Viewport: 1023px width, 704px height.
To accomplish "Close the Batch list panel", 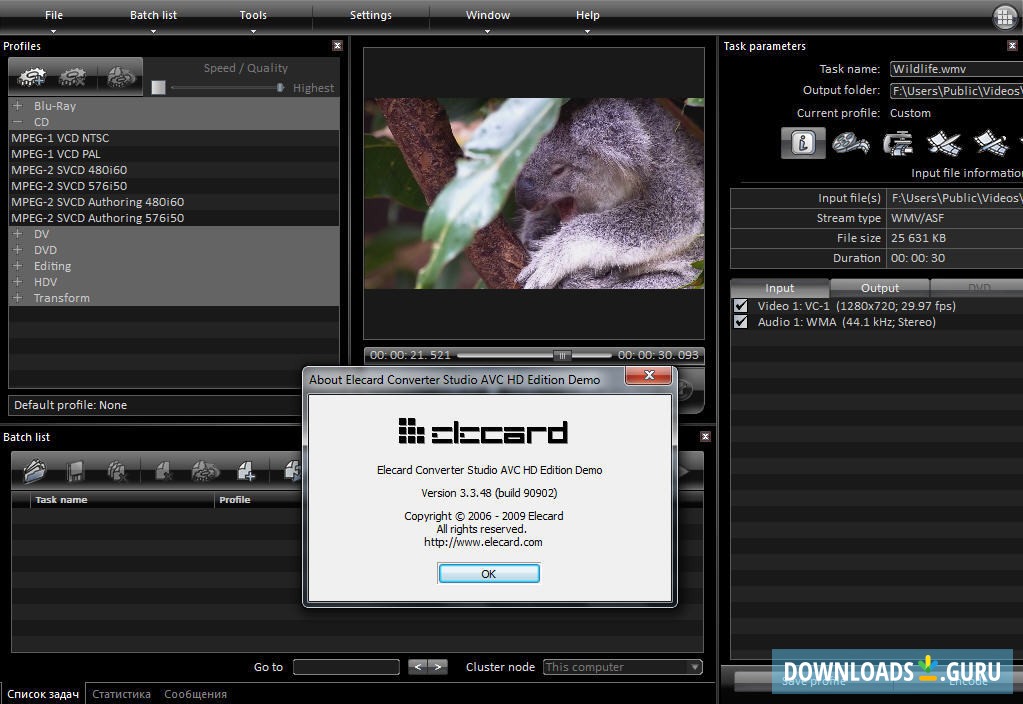I will (x=705, y=436).
